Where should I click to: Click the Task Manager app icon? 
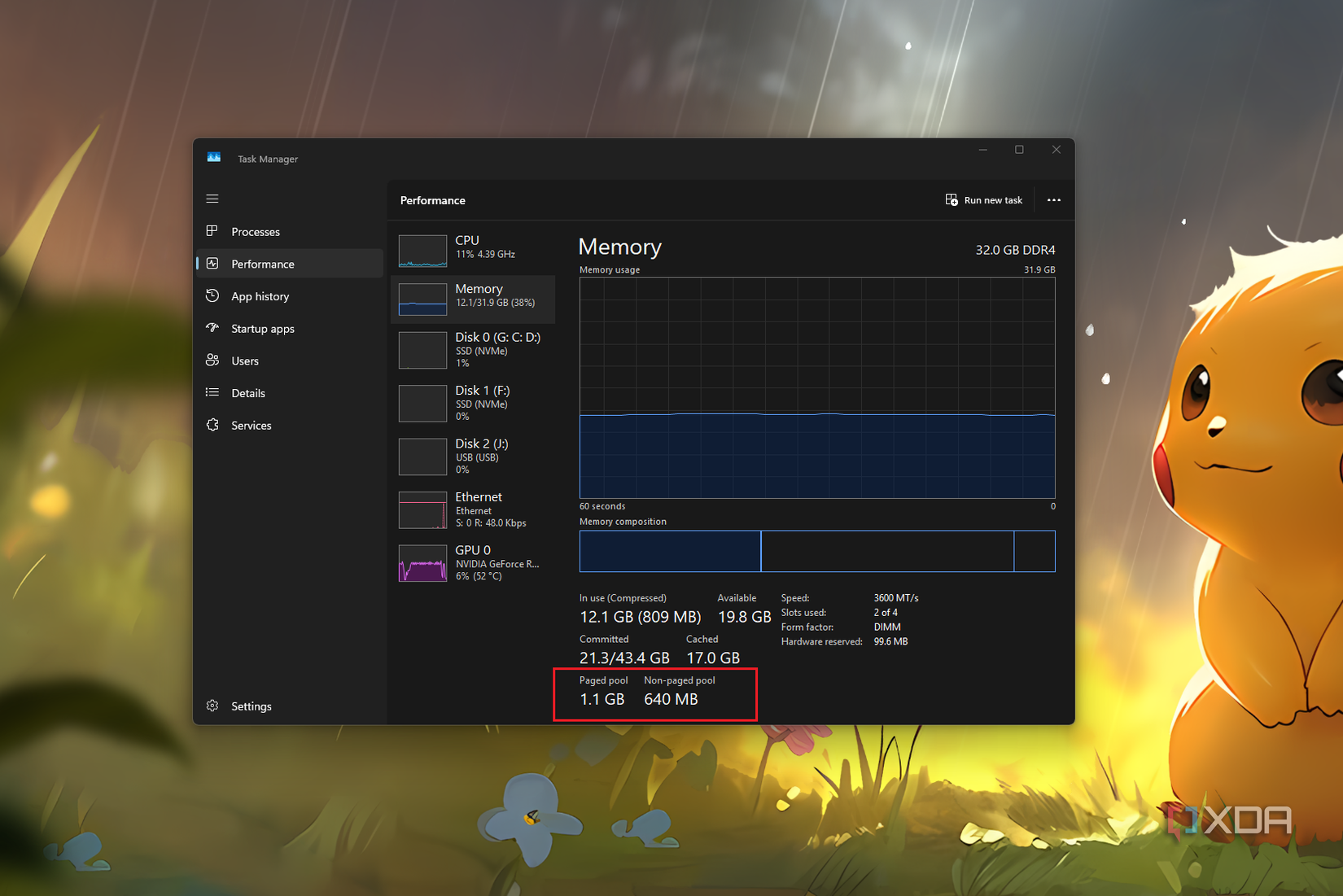tap(214, 158)
